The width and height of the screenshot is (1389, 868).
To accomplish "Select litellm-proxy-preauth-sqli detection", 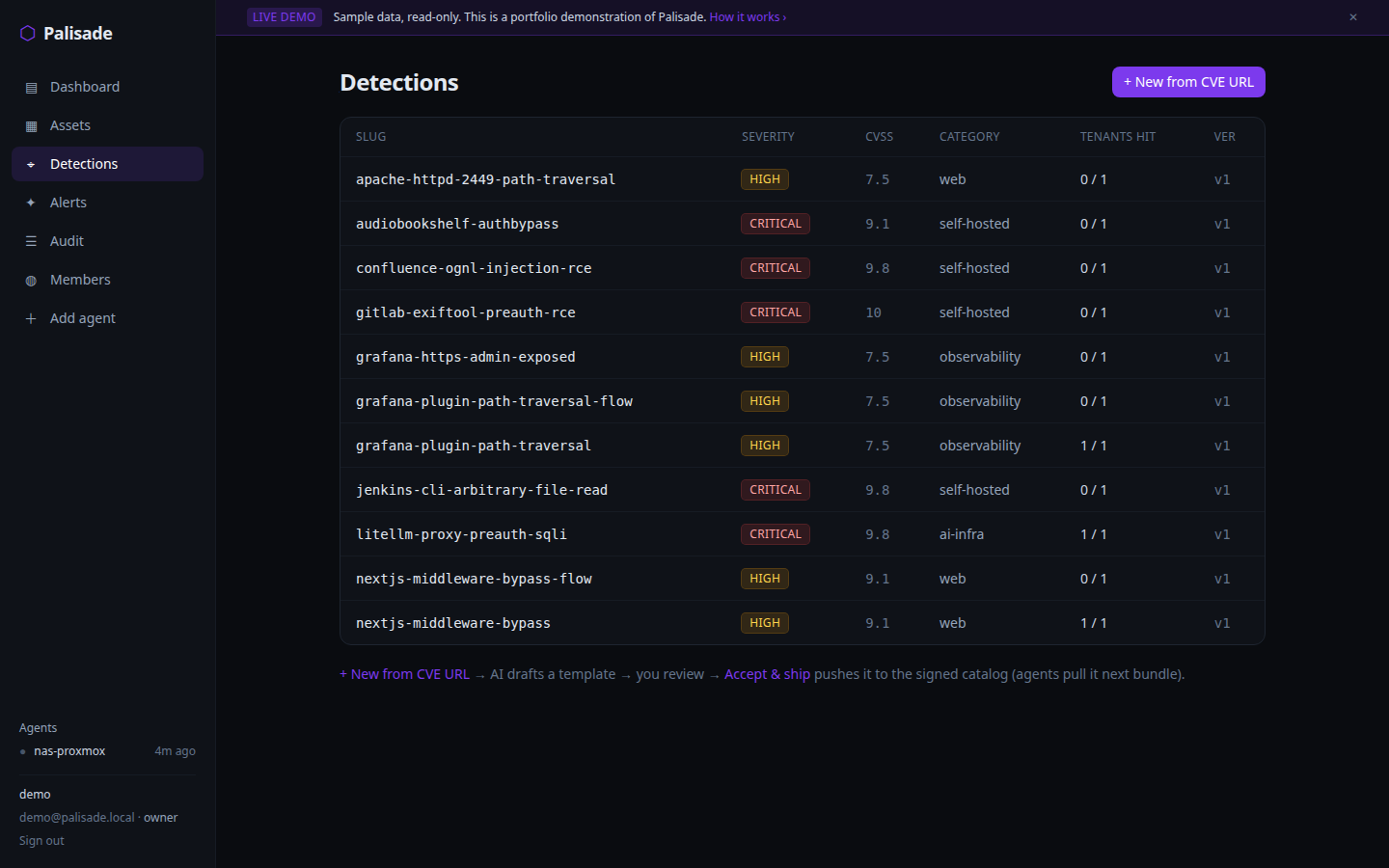I will point(803,534).
